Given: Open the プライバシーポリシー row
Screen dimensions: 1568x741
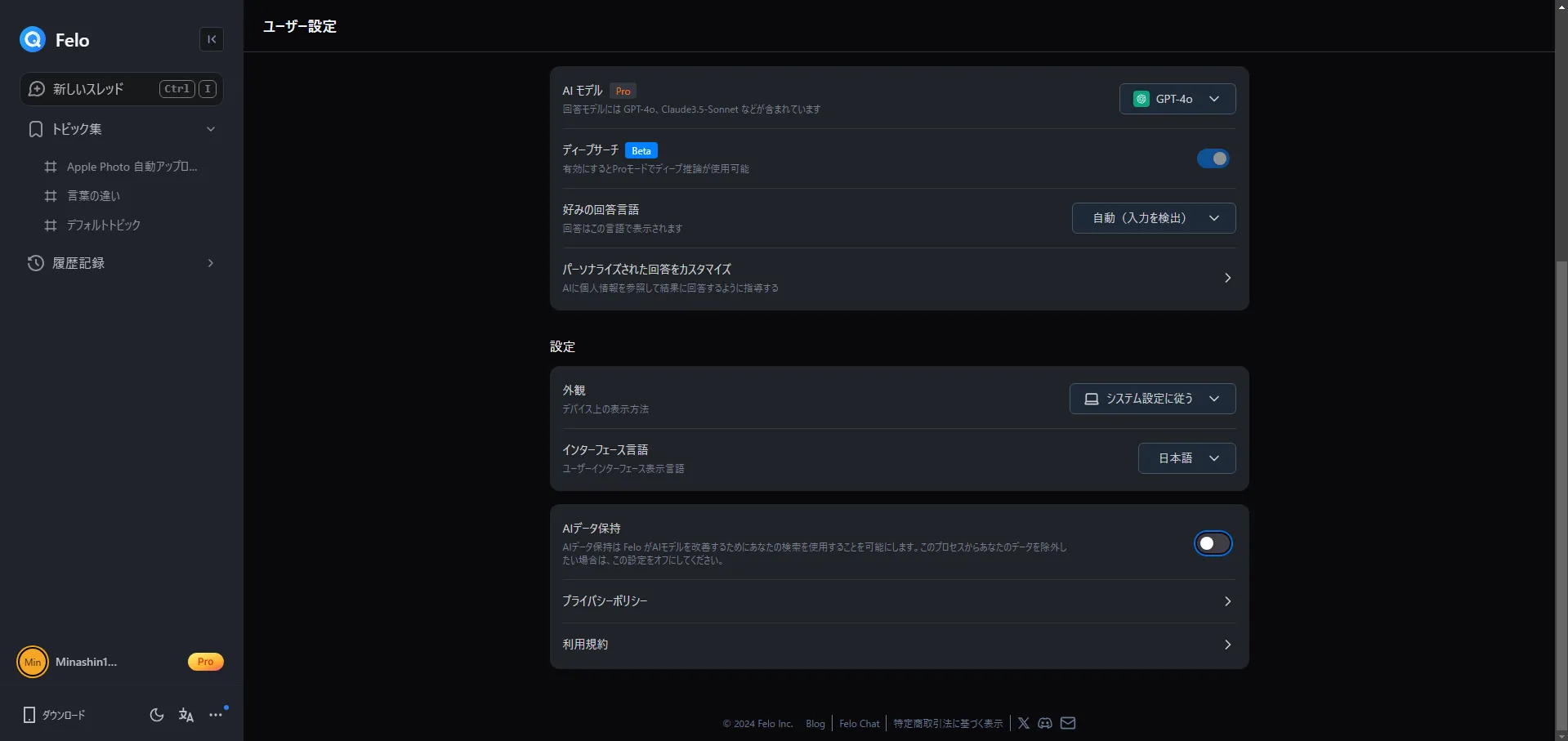Looking at the screenshot, I should [899, 601].
